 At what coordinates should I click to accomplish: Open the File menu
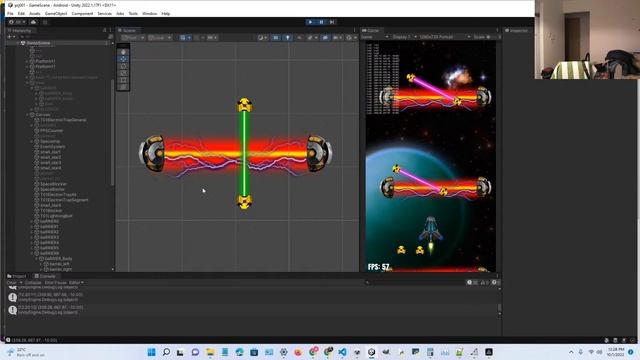[x=10, y=13]
